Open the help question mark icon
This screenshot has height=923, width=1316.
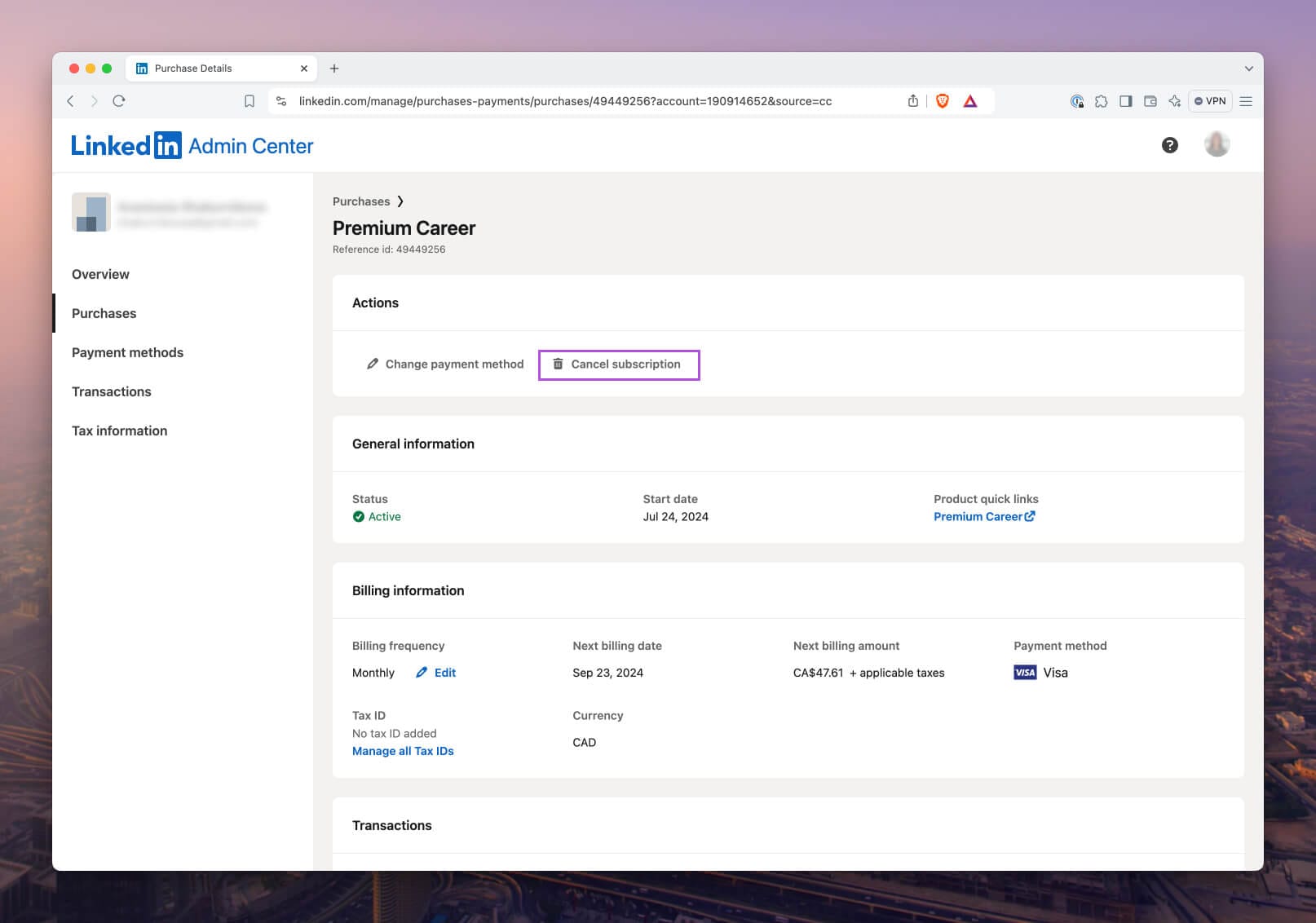(x=1170, y=145)
